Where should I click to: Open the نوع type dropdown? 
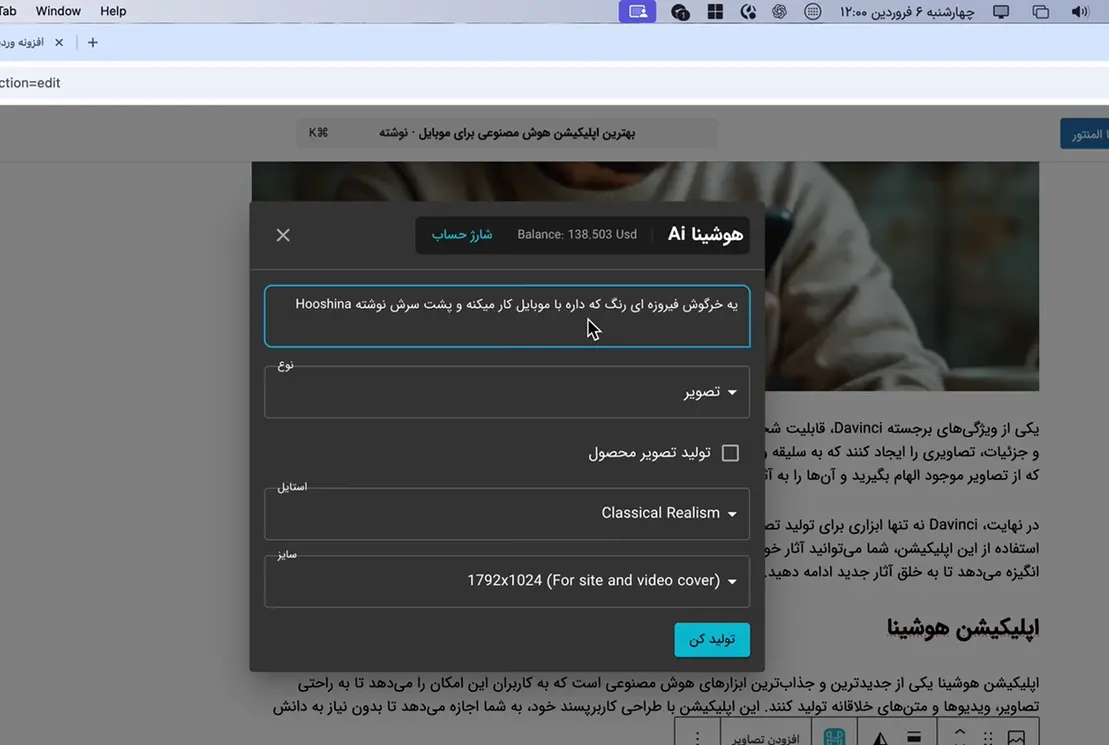coord(507,392)
